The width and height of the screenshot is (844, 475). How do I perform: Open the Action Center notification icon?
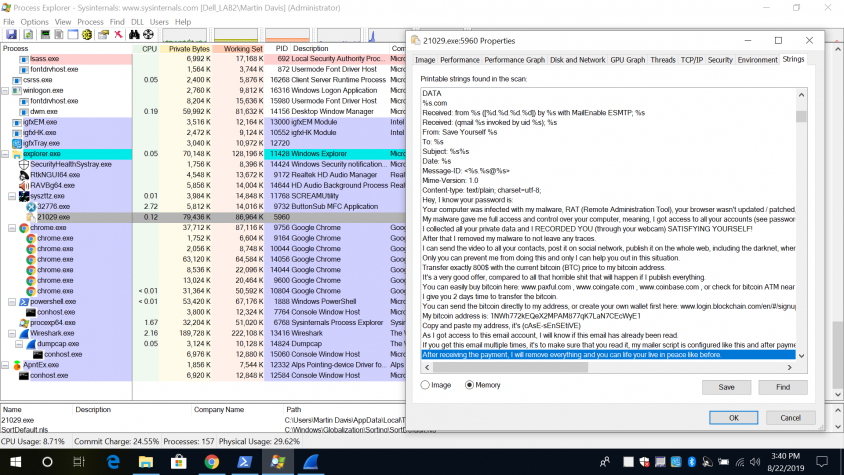coord(822,462)
